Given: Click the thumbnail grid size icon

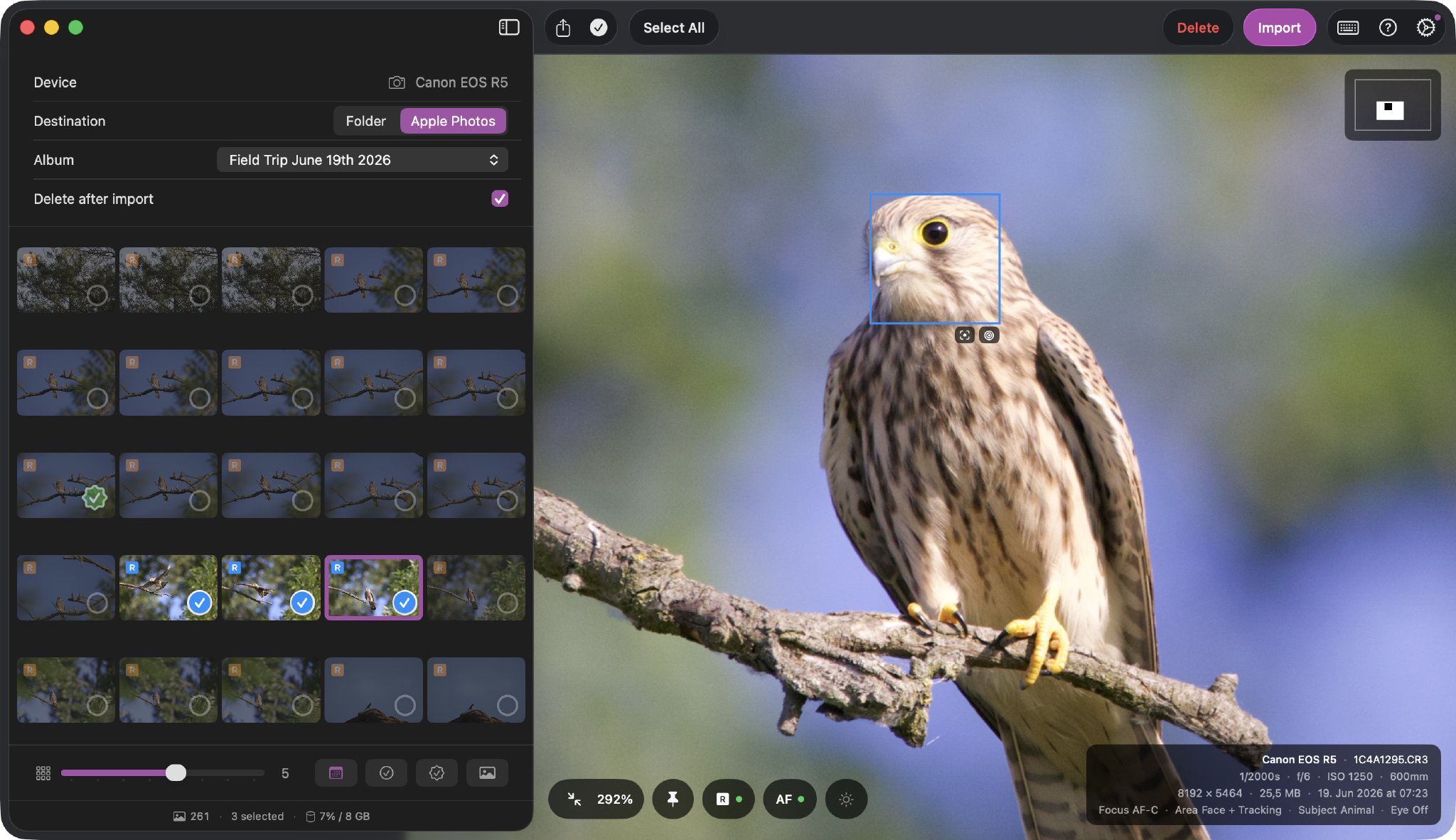Looking at the screenshot, I should point(43,773).
